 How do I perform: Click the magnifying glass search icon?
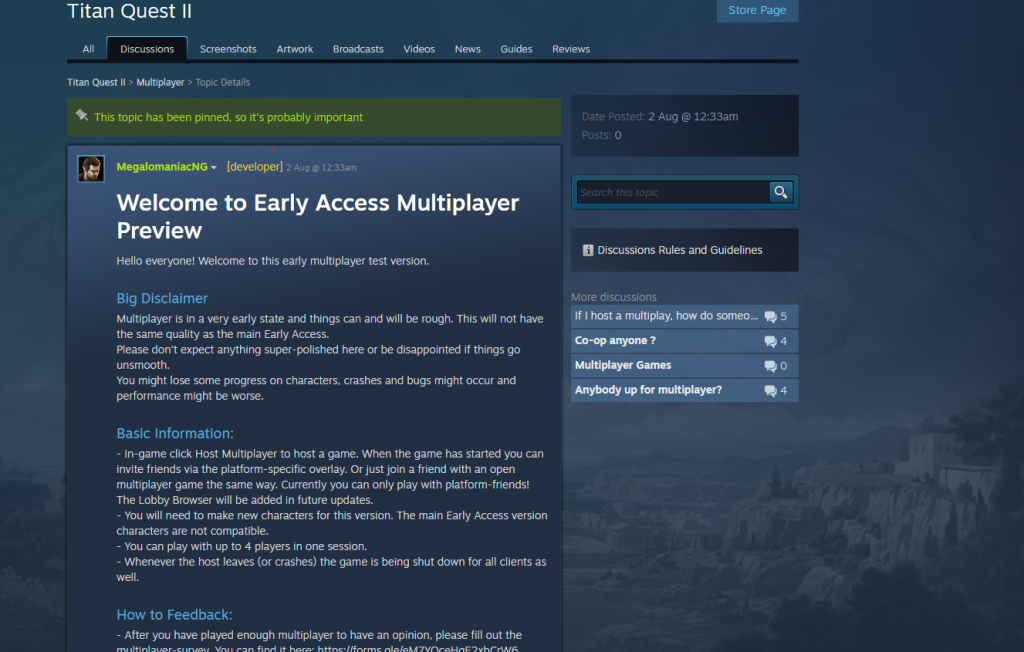coord(780,192)
